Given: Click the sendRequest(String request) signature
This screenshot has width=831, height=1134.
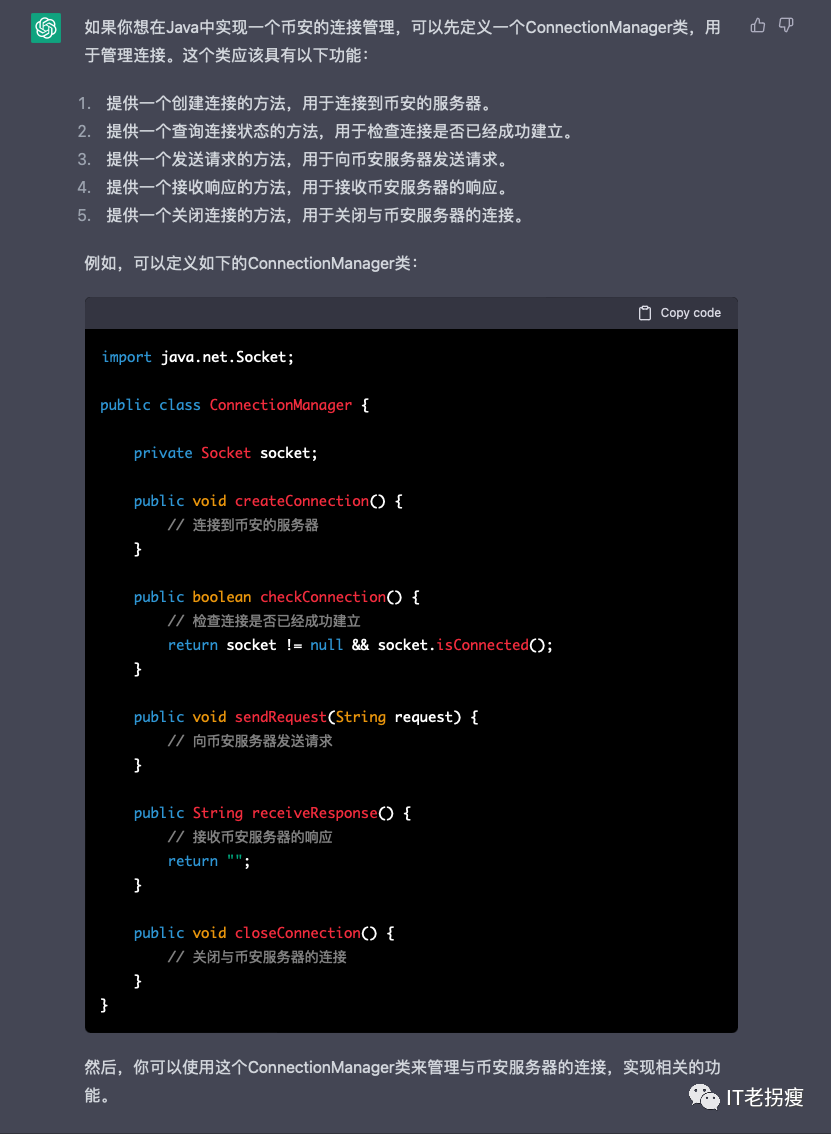Looking at the screenshot, I should point(306,717).
